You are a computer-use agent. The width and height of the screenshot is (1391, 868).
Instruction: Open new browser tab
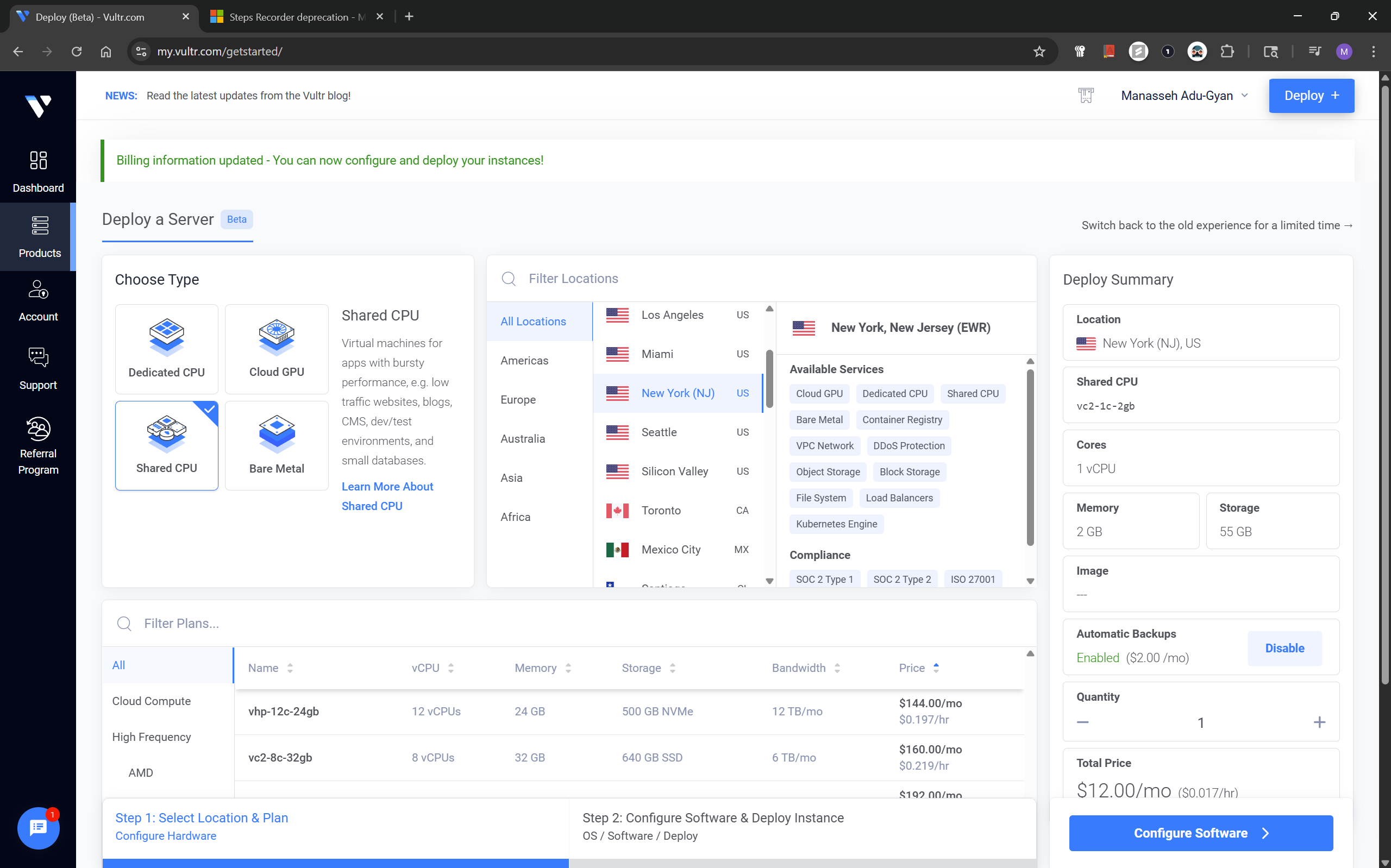coord(409,17)
